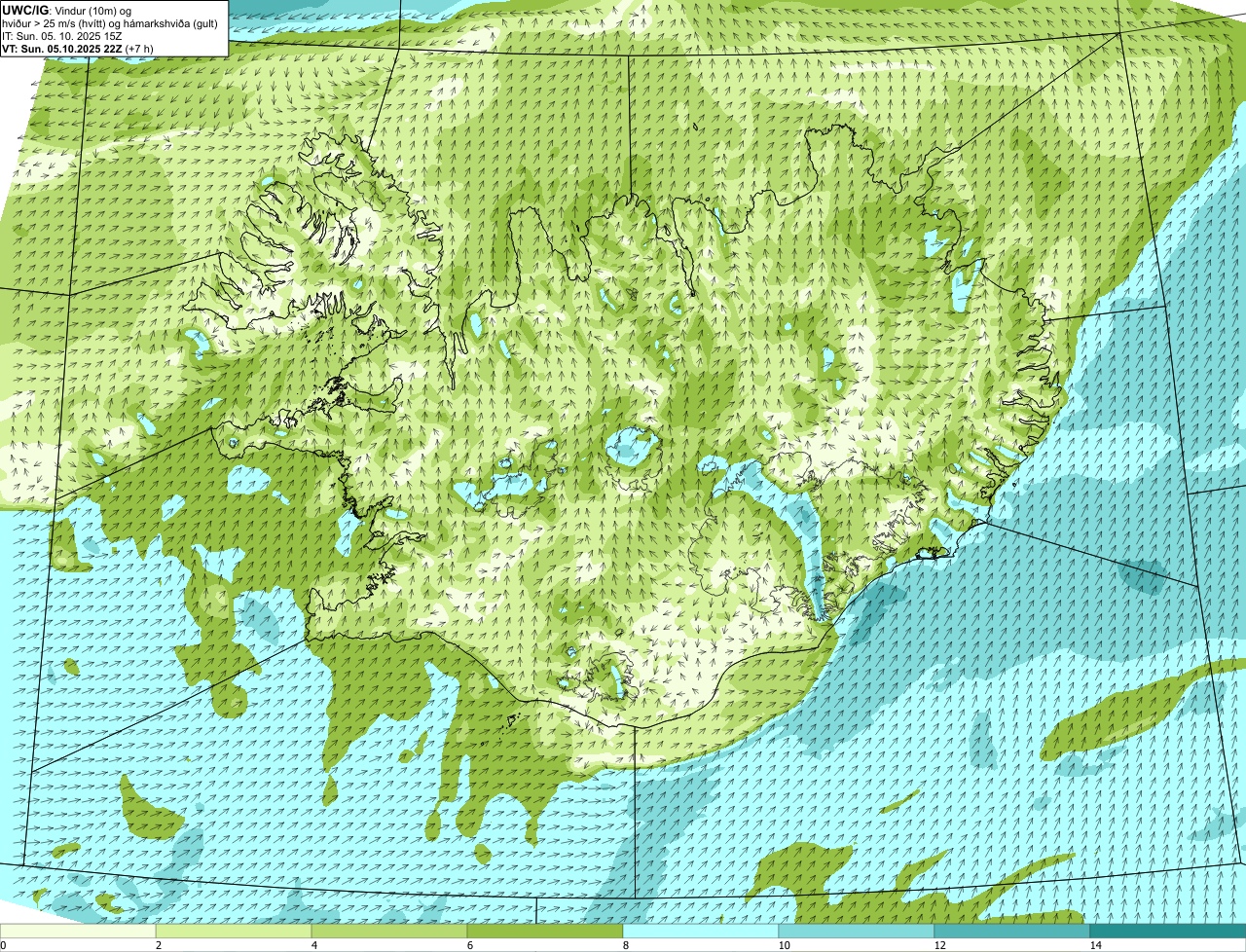This screenshot has height=952, width=1246.
Task: Click the "8" label on the color scale
Action: tap(626, 945)
